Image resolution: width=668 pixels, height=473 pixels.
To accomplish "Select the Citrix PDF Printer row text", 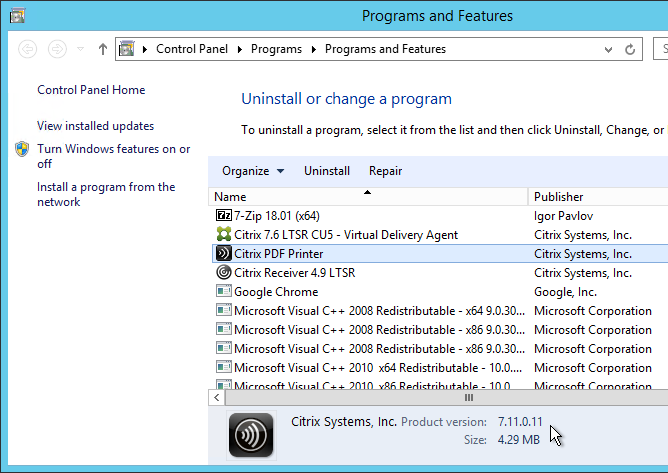I will pyautogui.click(x=279, y=254).
